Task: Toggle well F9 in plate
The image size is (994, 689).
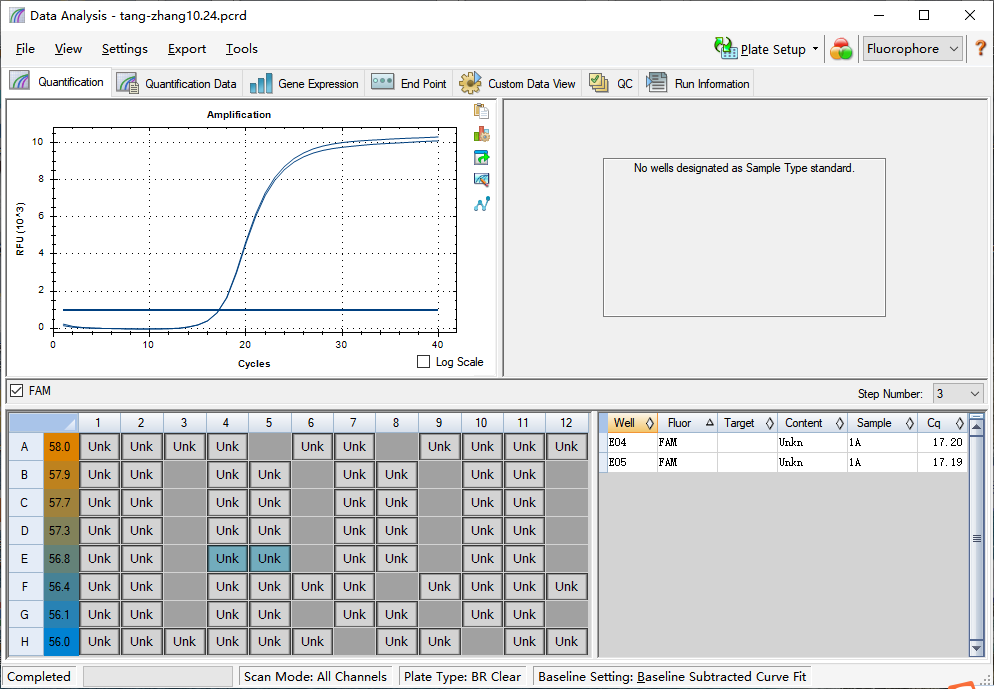Action: click(x=439, y=586)
